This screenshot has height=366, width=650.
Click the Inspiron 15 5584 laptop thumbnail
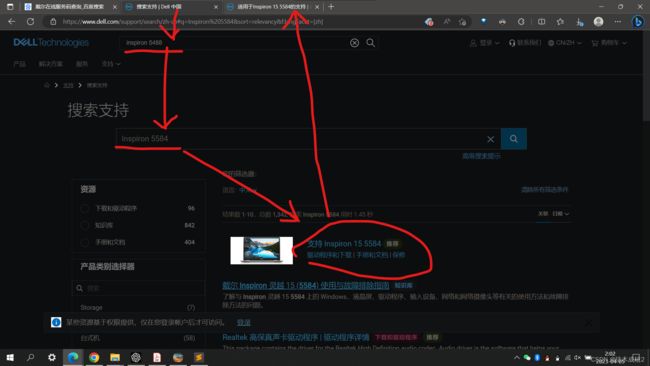click(x=262, y=250)
